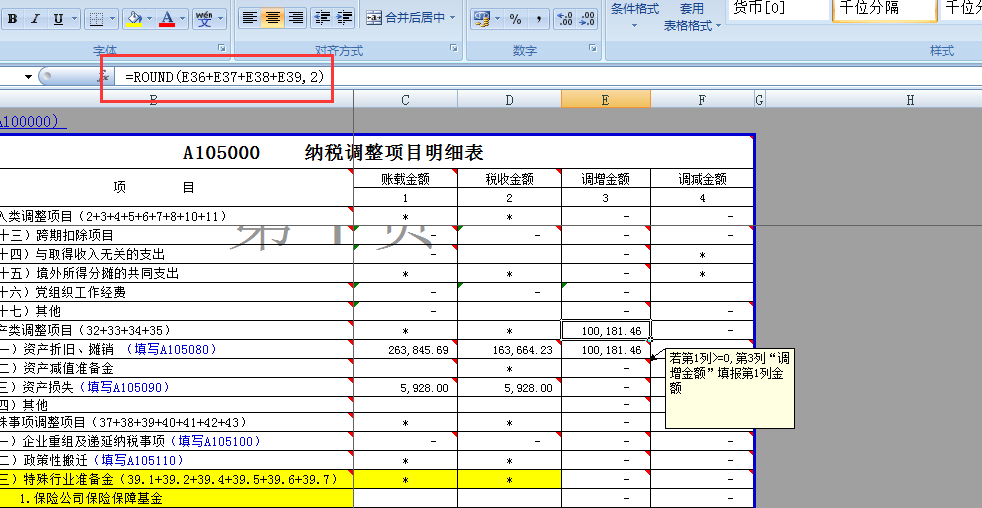
Task: Open 数字 number dialog launcher
Action: click(x=592, y=48)
